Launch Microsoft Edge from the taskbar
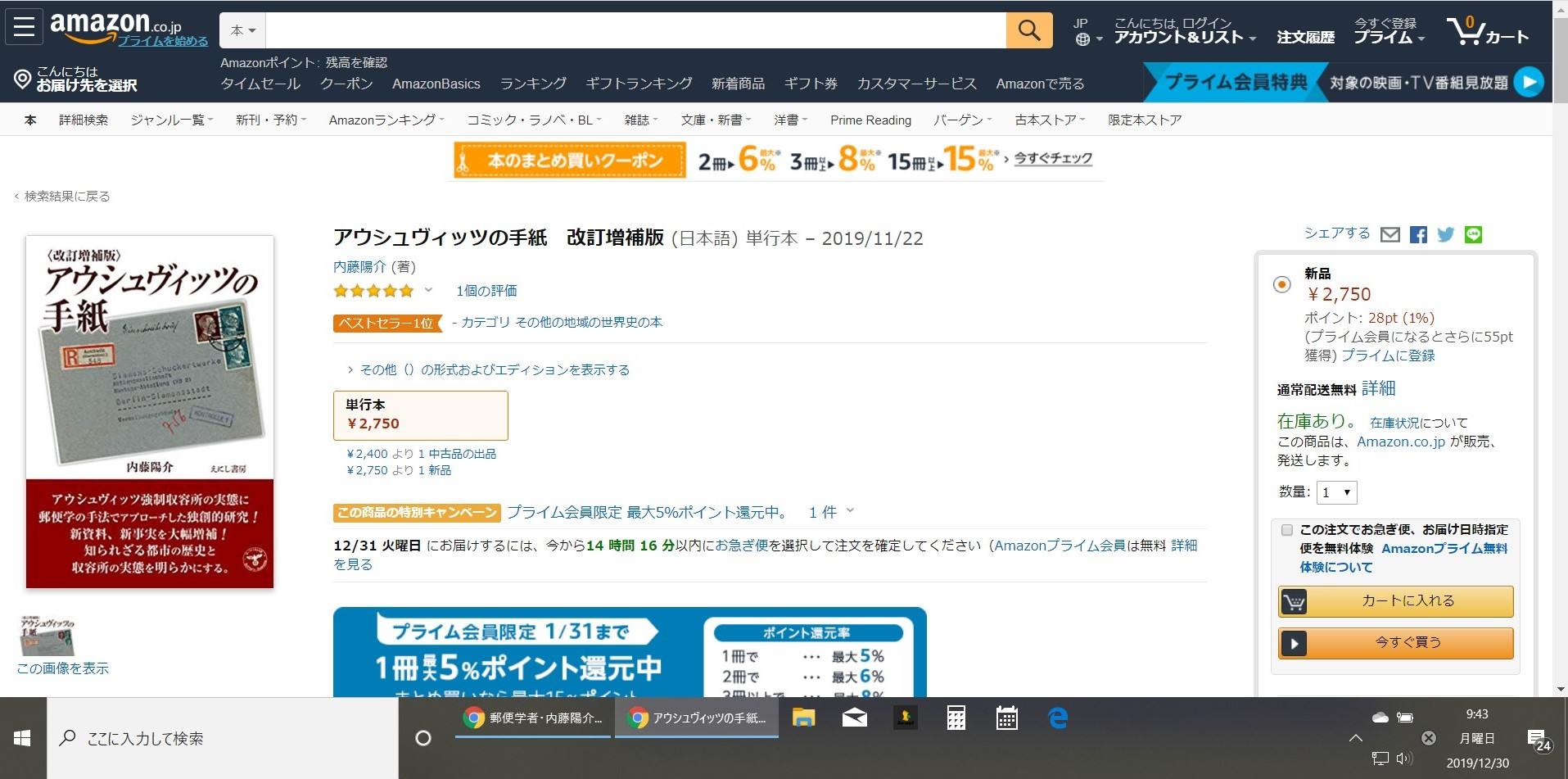Viewport: 1568px width, 779px height. (x=1058, y=718)
